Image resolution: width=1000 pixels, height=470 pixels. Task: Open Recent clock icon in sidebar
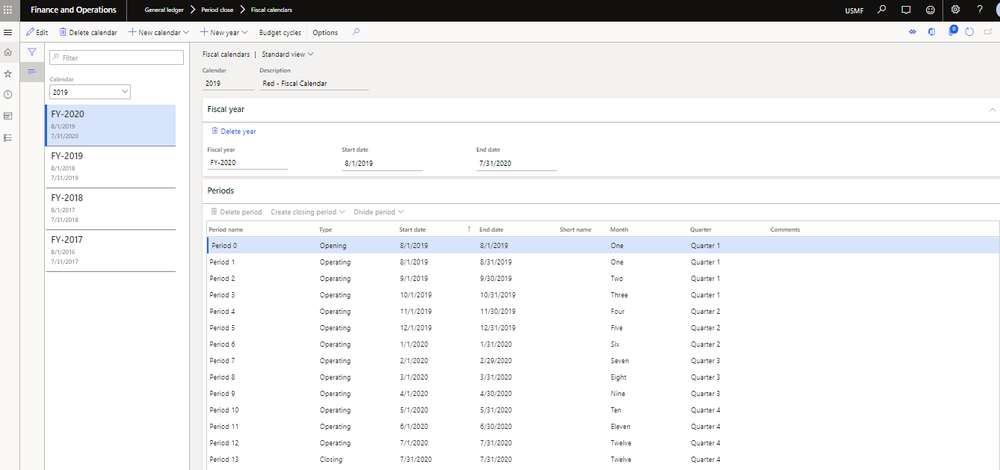point(8,95)
